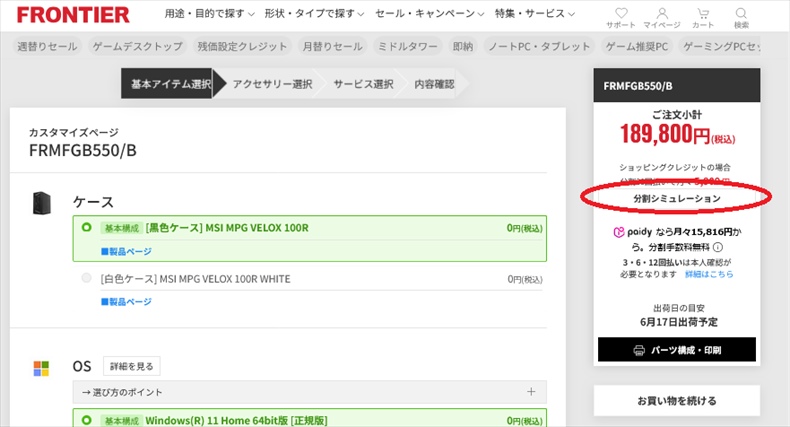Click お買い物を続ける button
This screenshot has width=790, height=427.
click(677, 401)
